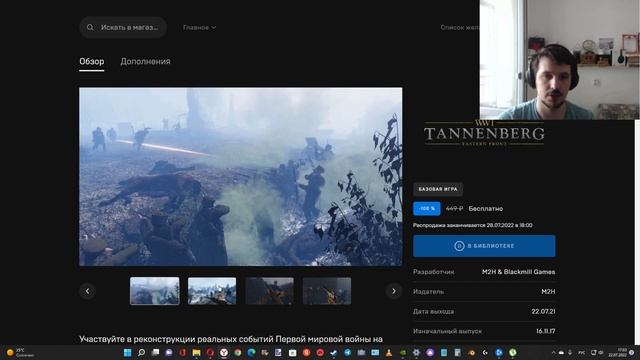Click the store search magnifier icon
The height and width of the screenshot is (360, 640).
(x=90, y=27)
